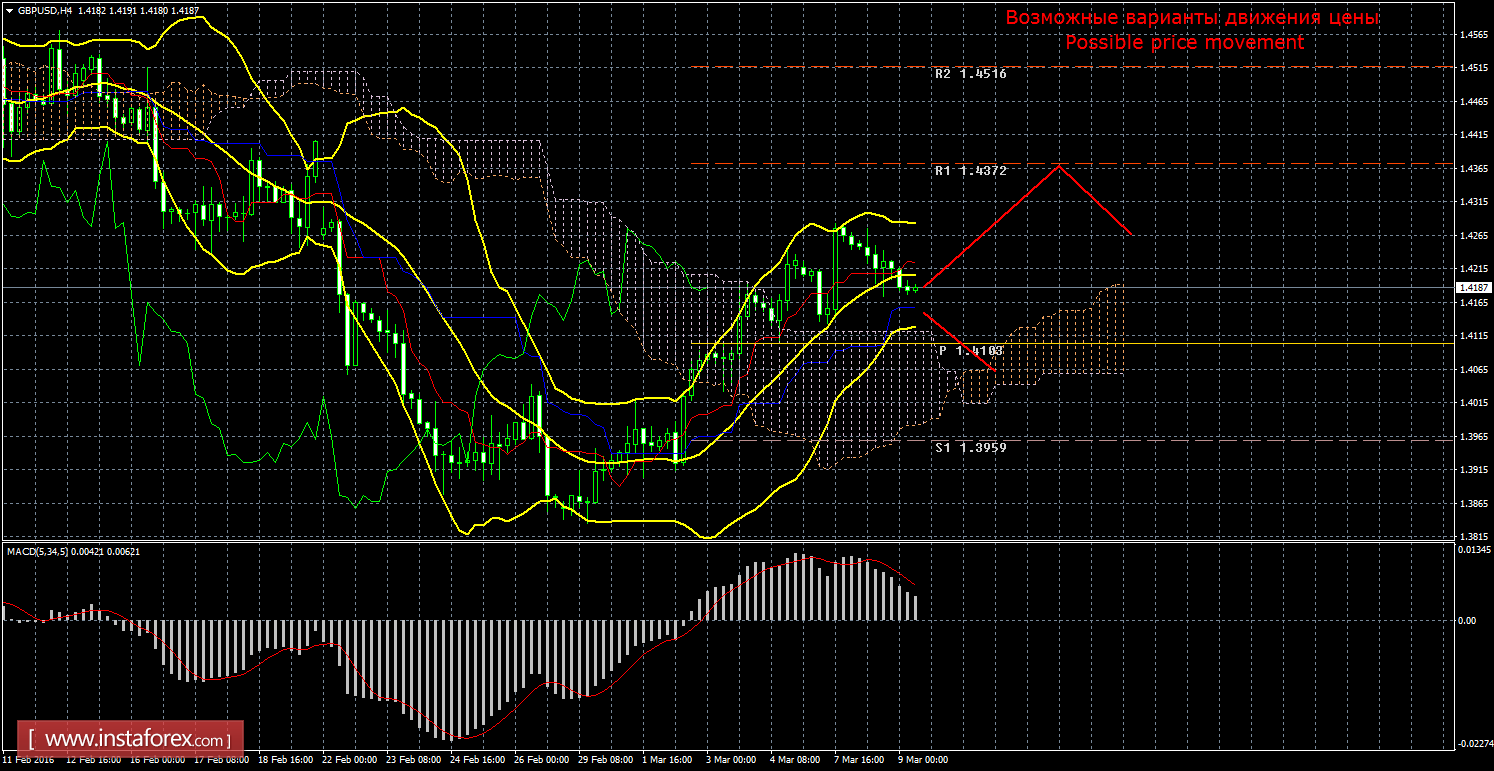Open the GBPUSD,H4 chart dropdown arrow

click(x=8, y=9)
